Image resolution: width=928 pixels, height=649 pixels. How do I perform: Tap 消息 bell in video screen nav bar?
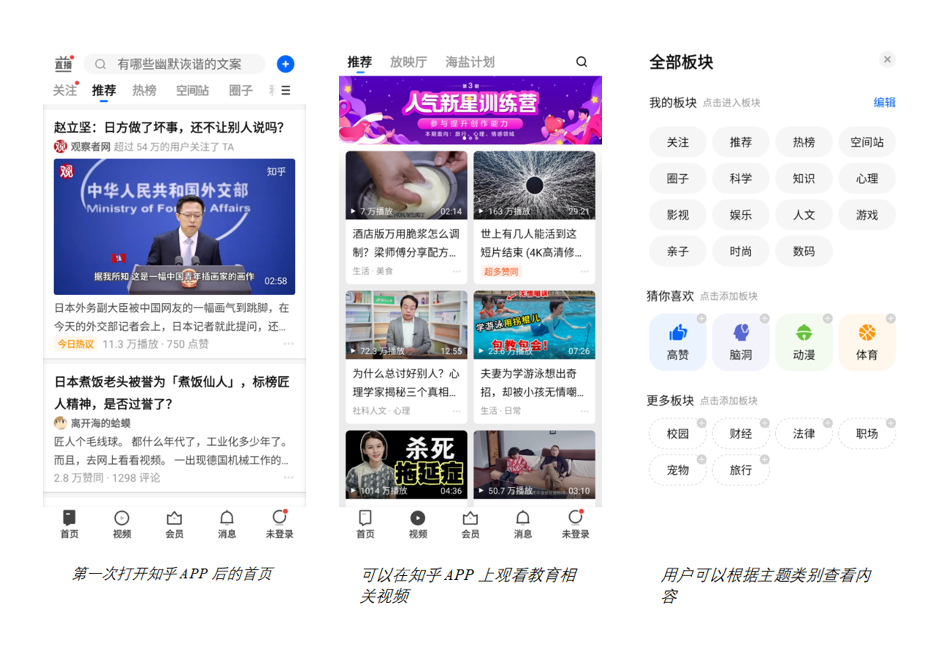click(523, 524)
